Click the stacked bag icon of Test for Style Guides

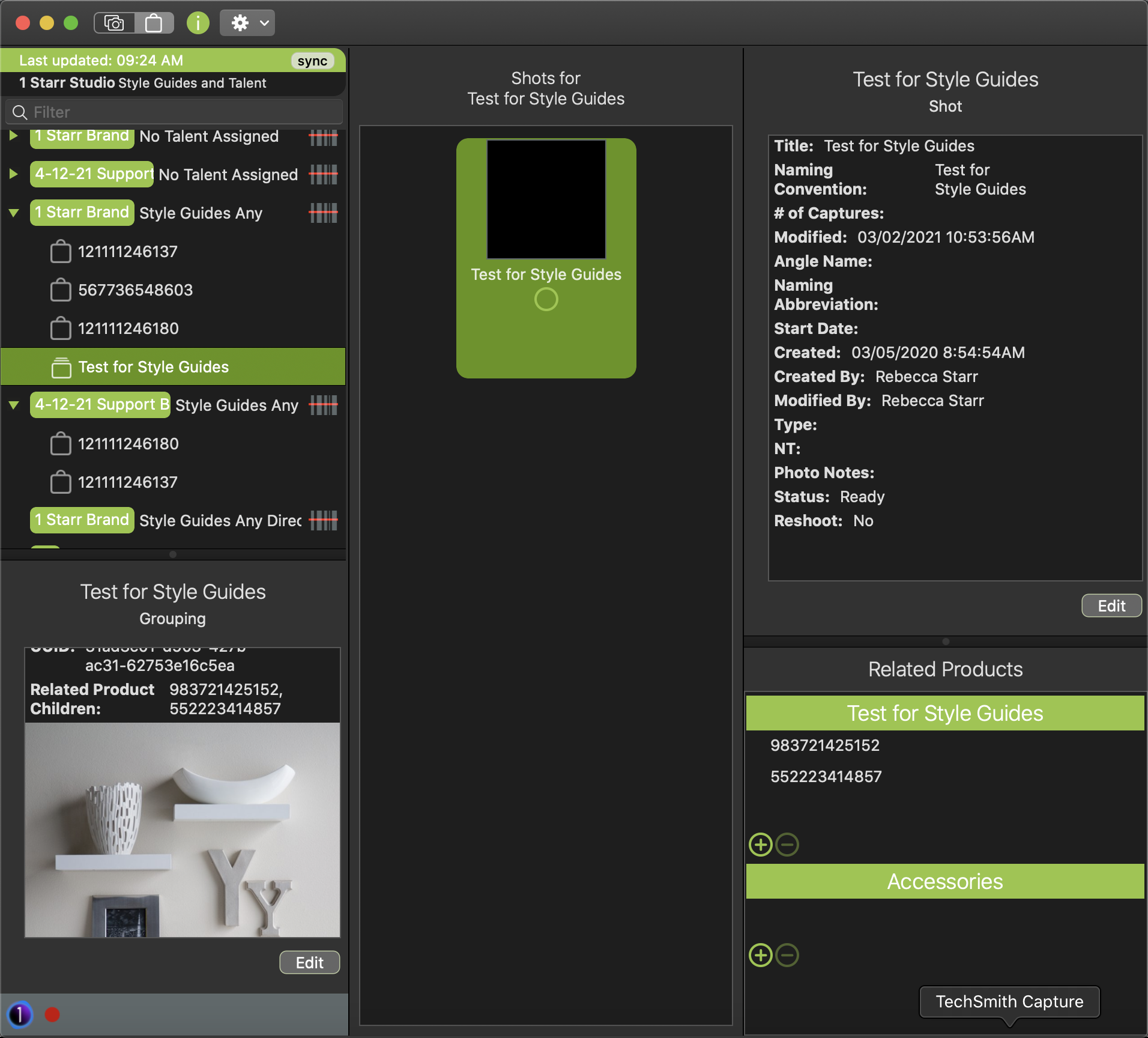click(x=61, y=366)
